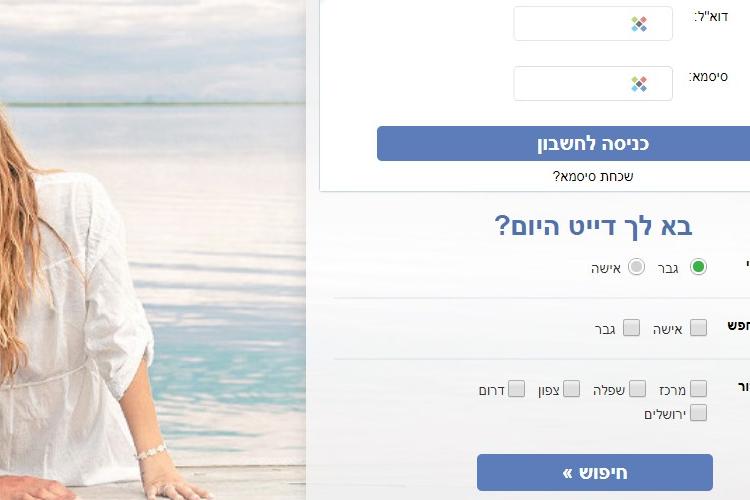Click the ירושלים label text
The height and width of the screenshot is (500, 750).
(x=665, y=414)
